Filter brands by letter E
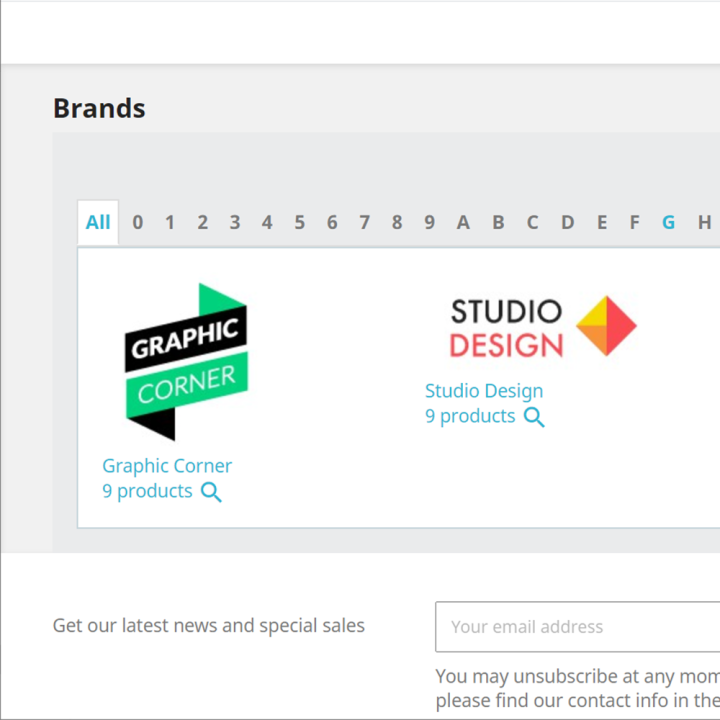Screen dimensions: 720x720 point(602,222)
